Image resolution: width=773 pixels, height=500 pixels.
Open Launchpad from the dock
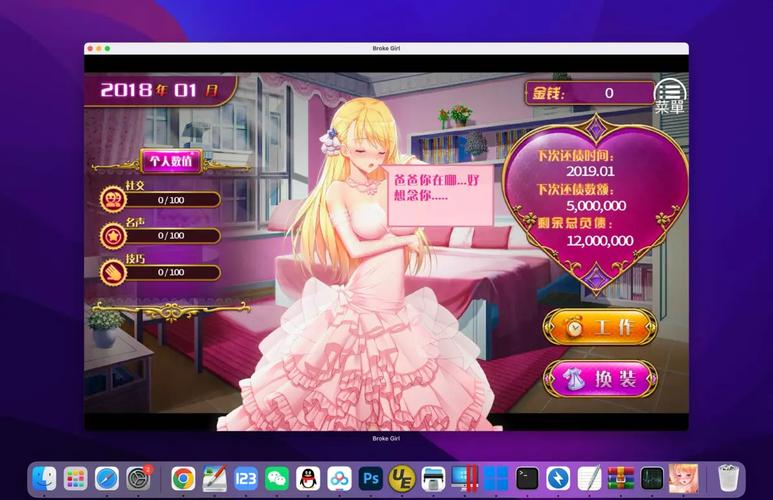click(x=75, y=479)
